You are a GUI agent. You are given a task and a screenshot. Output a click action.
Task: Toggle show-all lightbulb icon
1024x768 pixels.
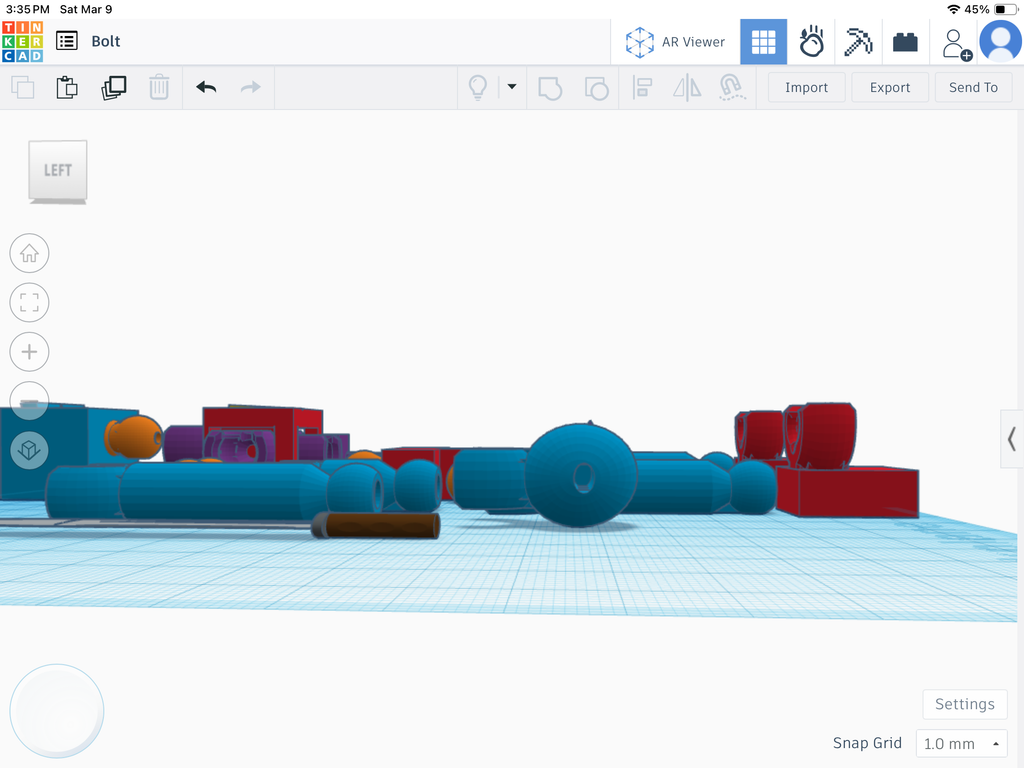478,88
